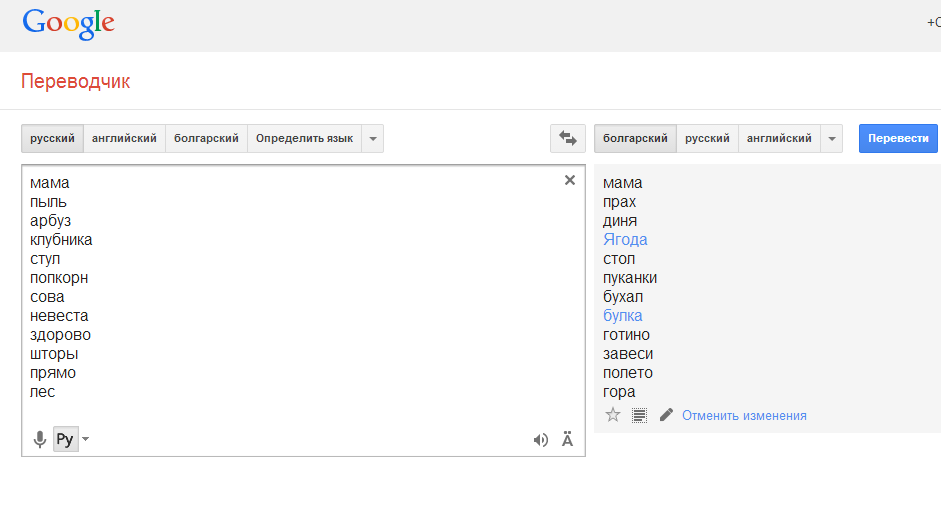Select русский as source language

pyautogui.click(x=52, y=139)
